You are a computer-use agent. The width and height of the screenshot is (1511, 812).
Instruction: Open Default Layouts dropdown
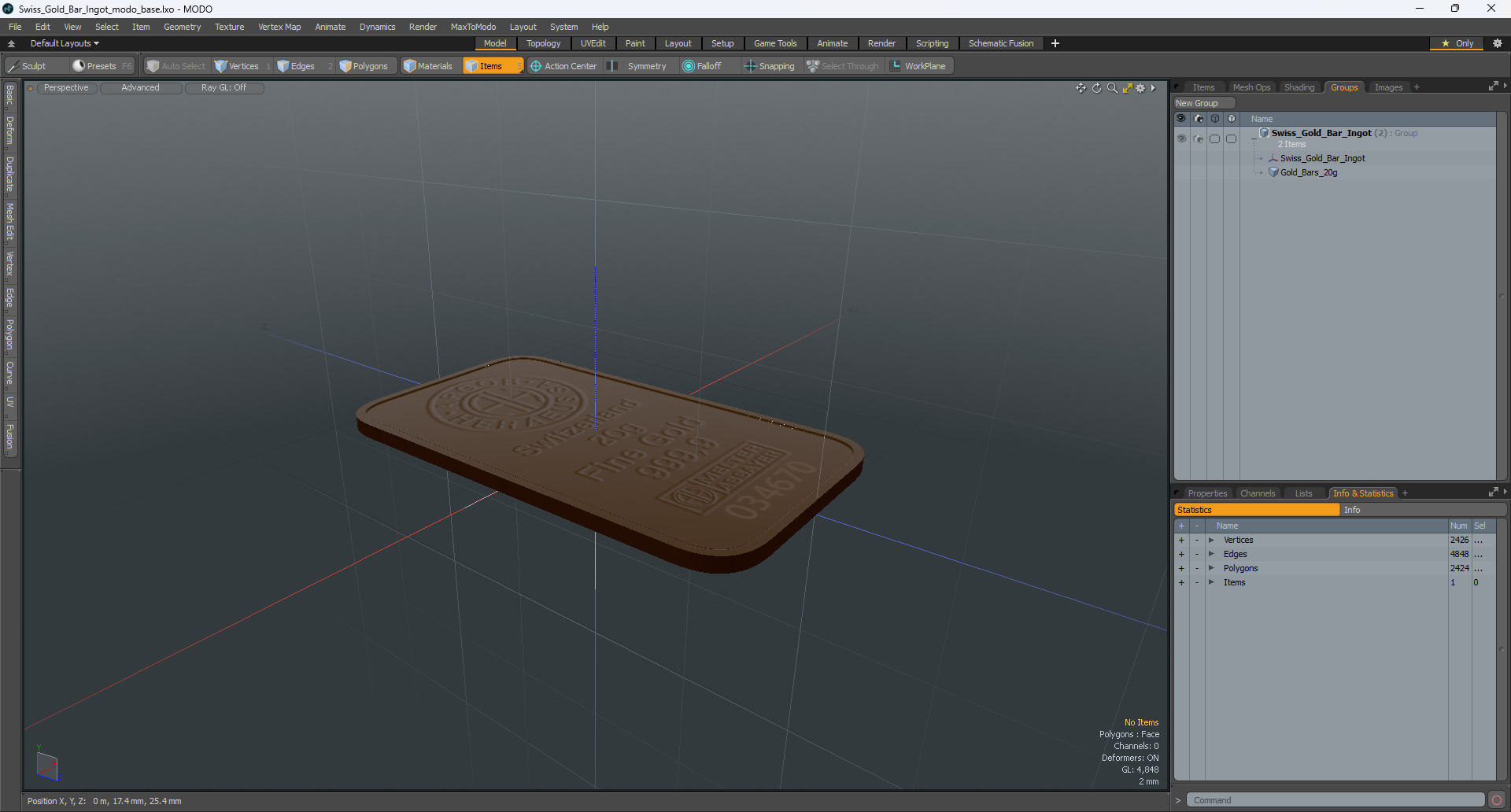[x=65, y=43]
